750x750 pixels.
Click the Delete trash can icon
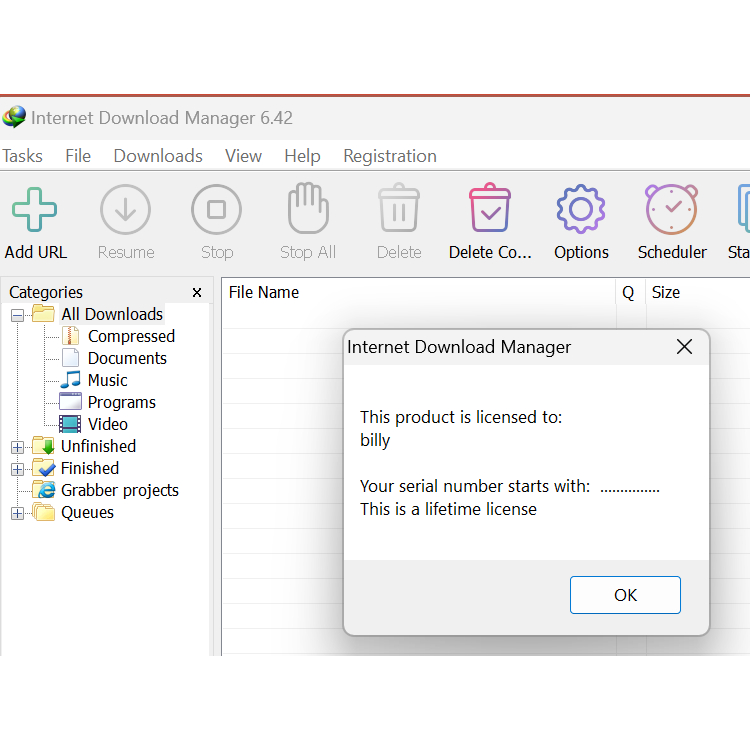(399, 209)
